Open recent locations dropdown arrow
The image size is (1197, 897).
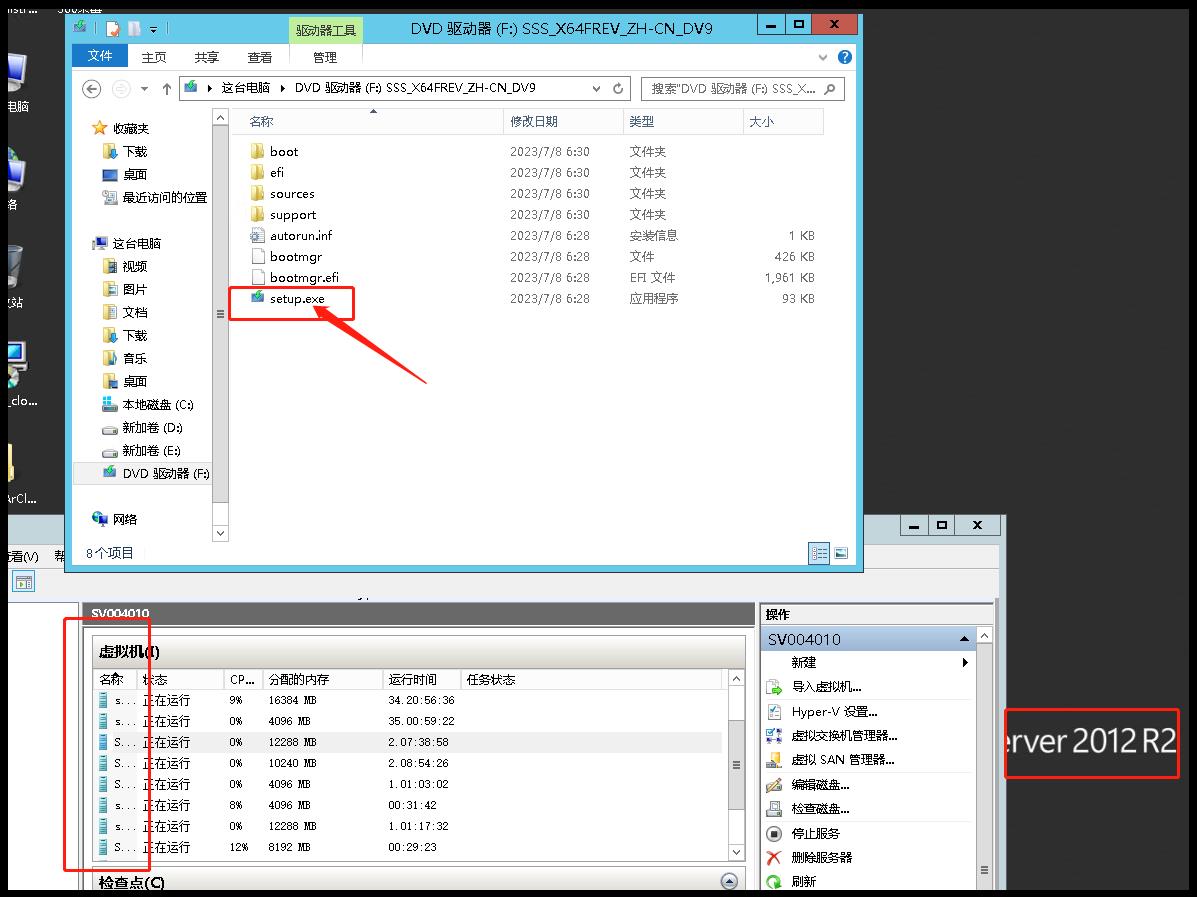[144, 89]
